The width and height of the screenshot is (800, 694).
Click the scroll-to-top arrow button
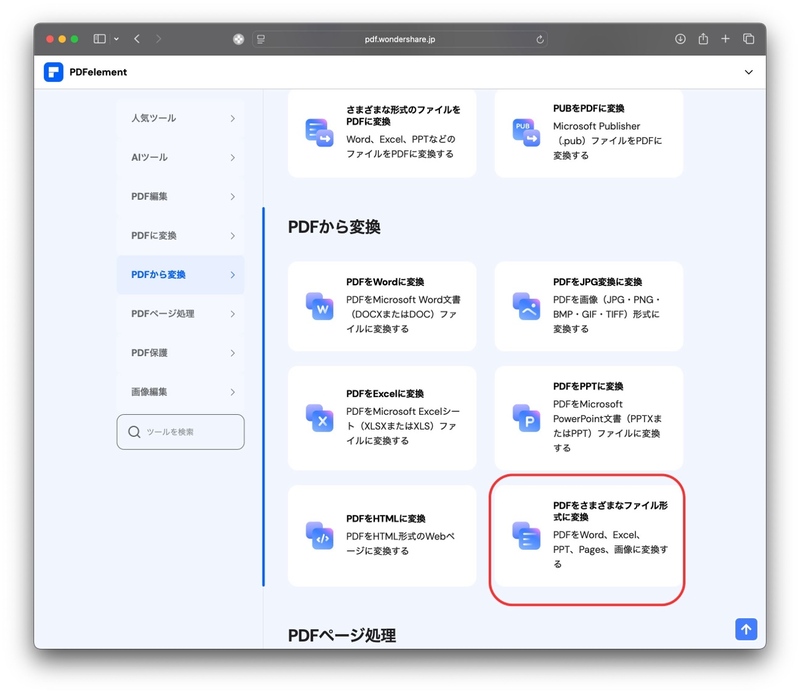(x=746, y=629)
